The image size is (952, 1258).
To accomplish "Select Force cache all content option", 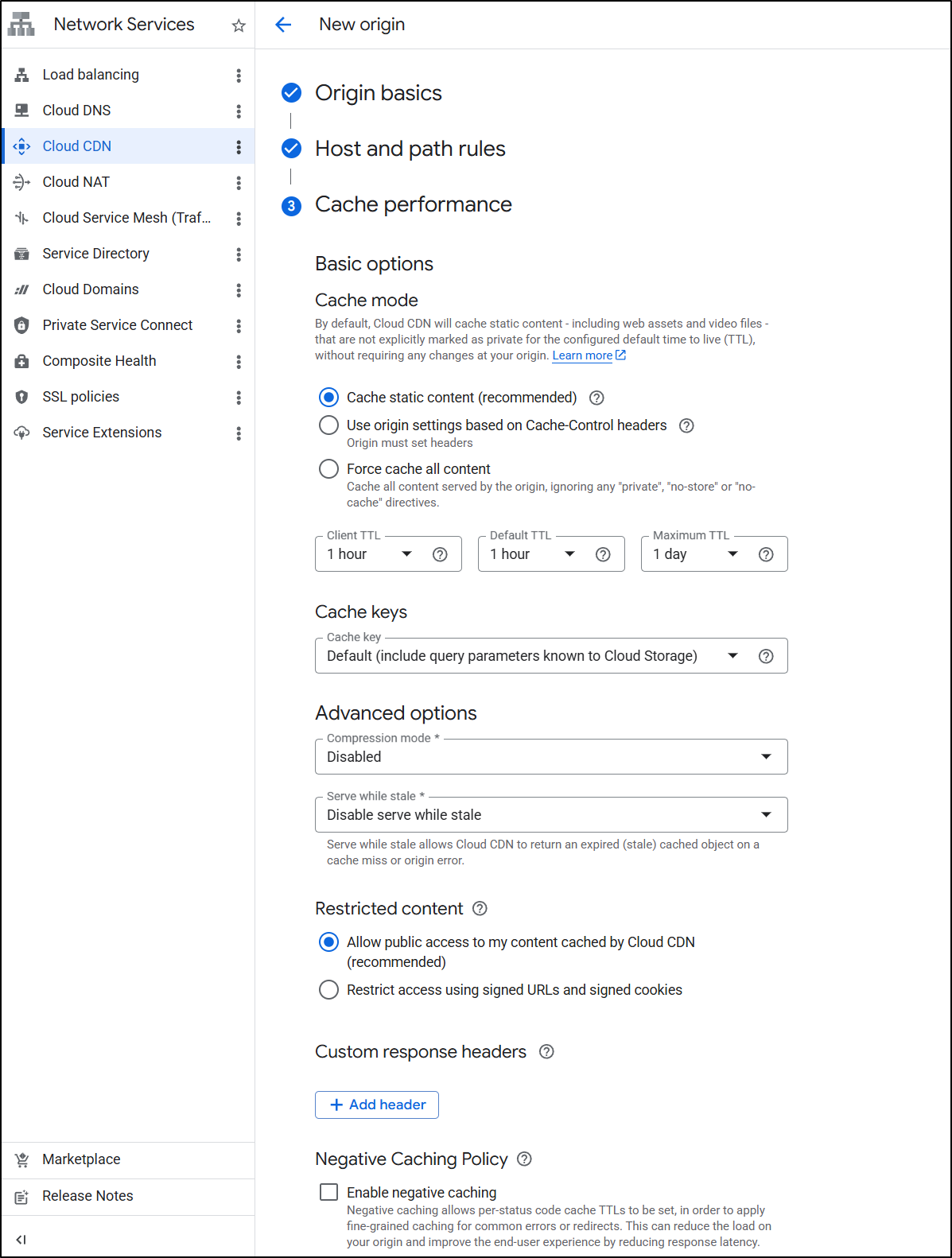I will click(328, 469).
